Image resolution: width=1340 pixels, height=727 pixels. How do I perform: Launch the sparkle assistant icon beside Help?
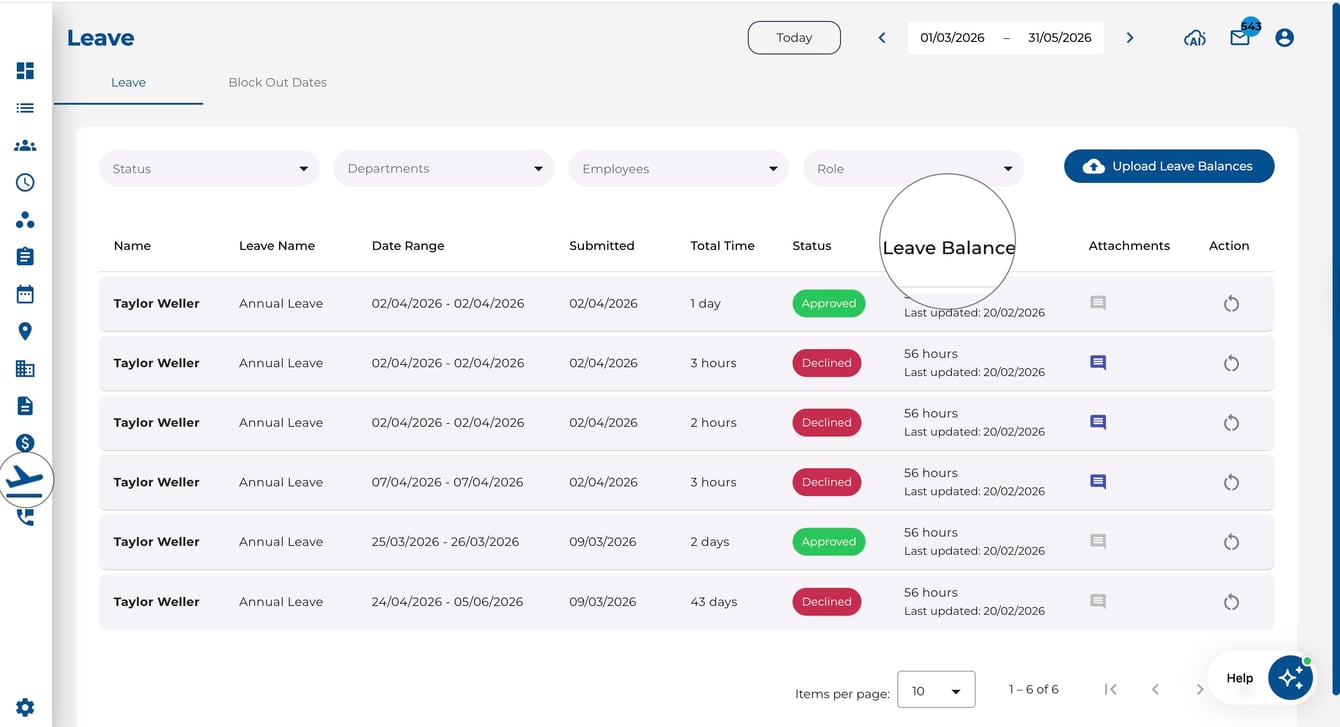point(1290,678)
